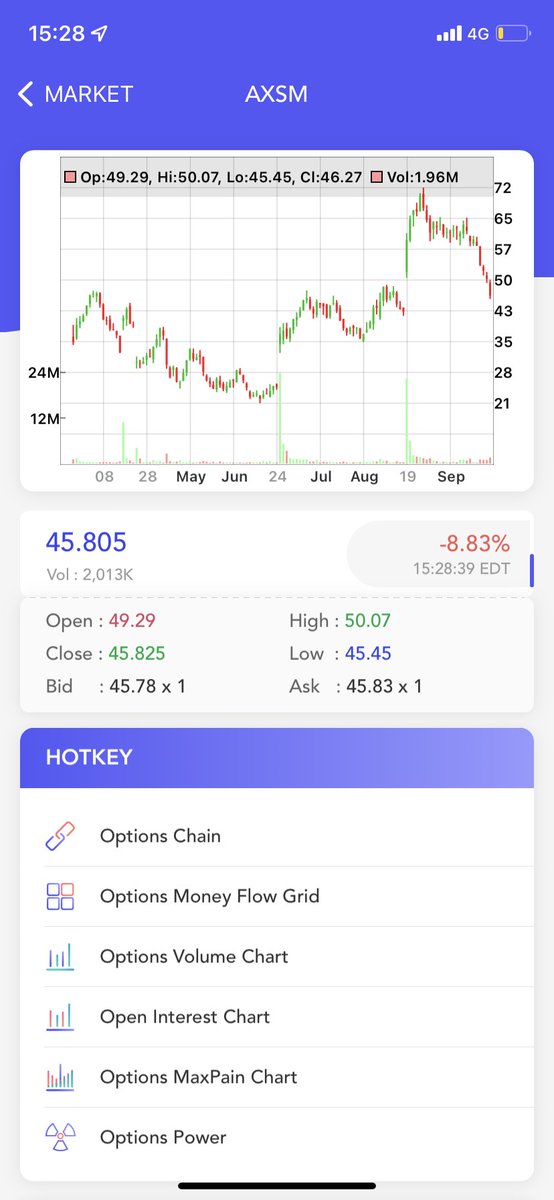Tap the Options Volume Chart bars icon

60,957
